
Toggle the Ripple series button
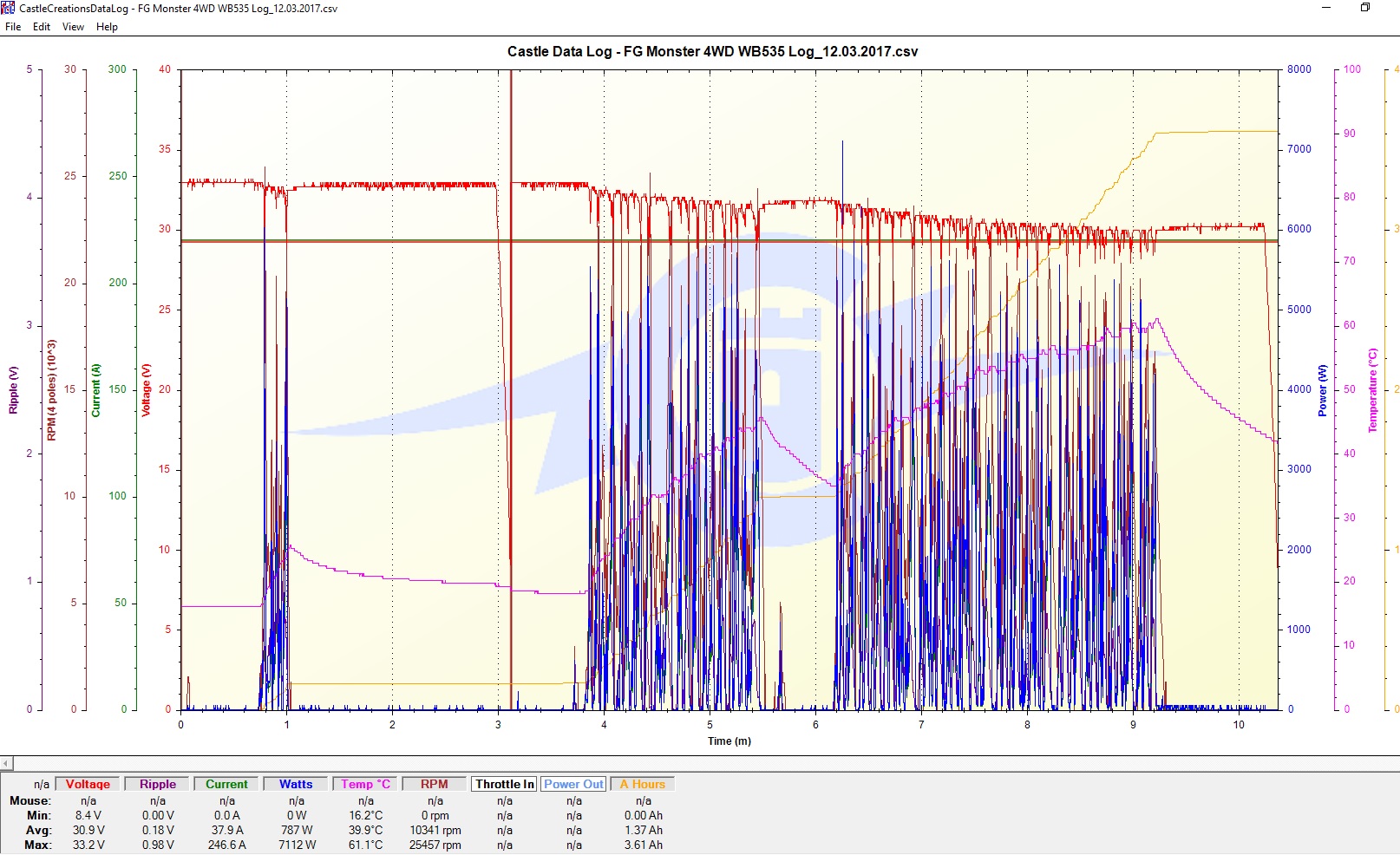pos(158,784)
